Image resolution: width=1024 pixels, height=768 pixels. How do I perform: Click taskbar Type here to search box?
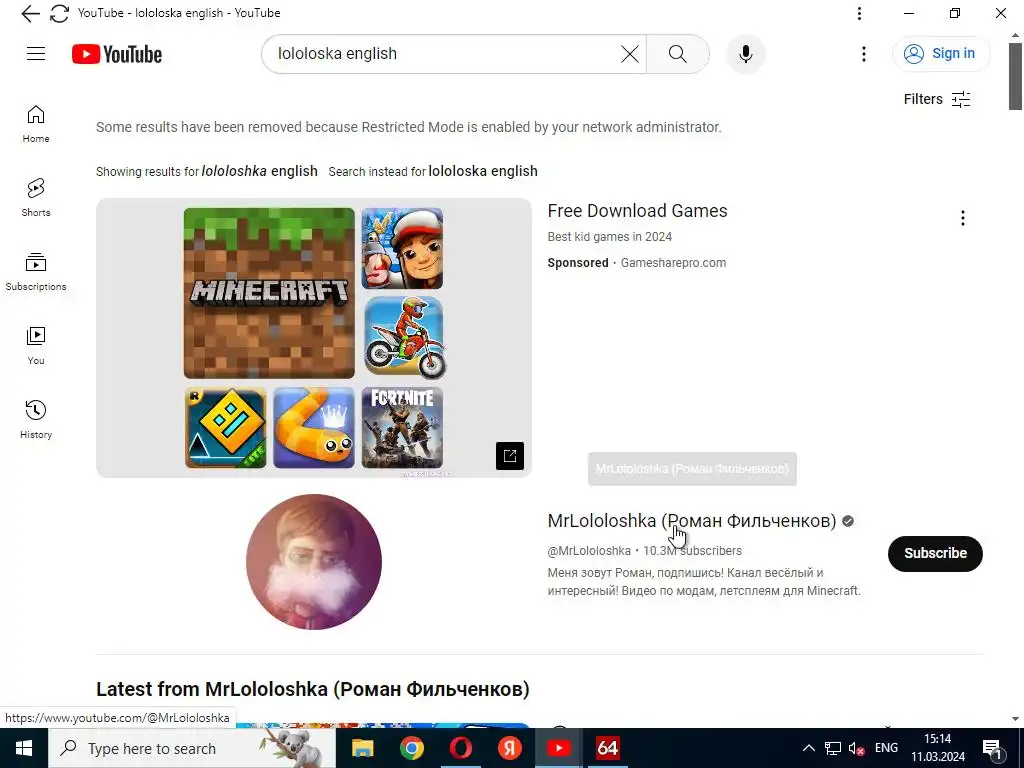click(x=192, y=748)
